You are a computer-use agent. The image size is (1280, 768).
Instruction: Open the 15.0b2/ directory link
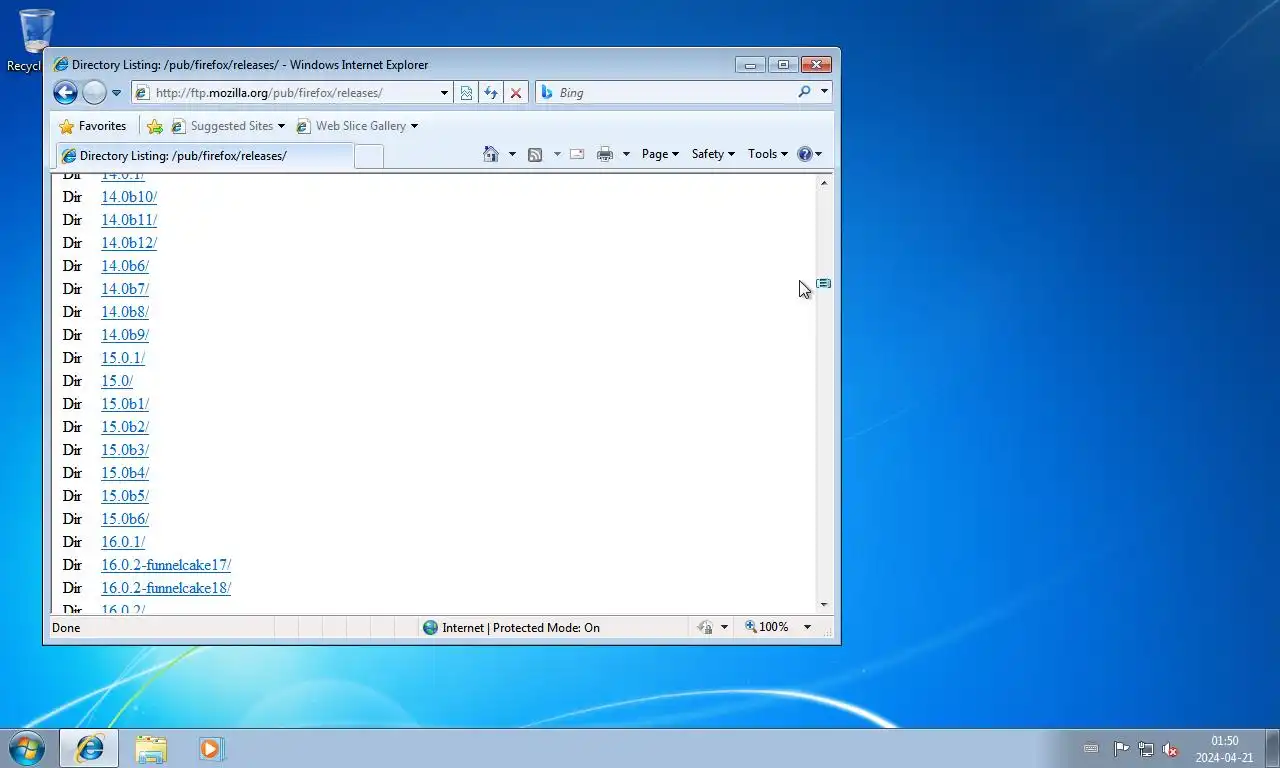click(x=125, y=427)
